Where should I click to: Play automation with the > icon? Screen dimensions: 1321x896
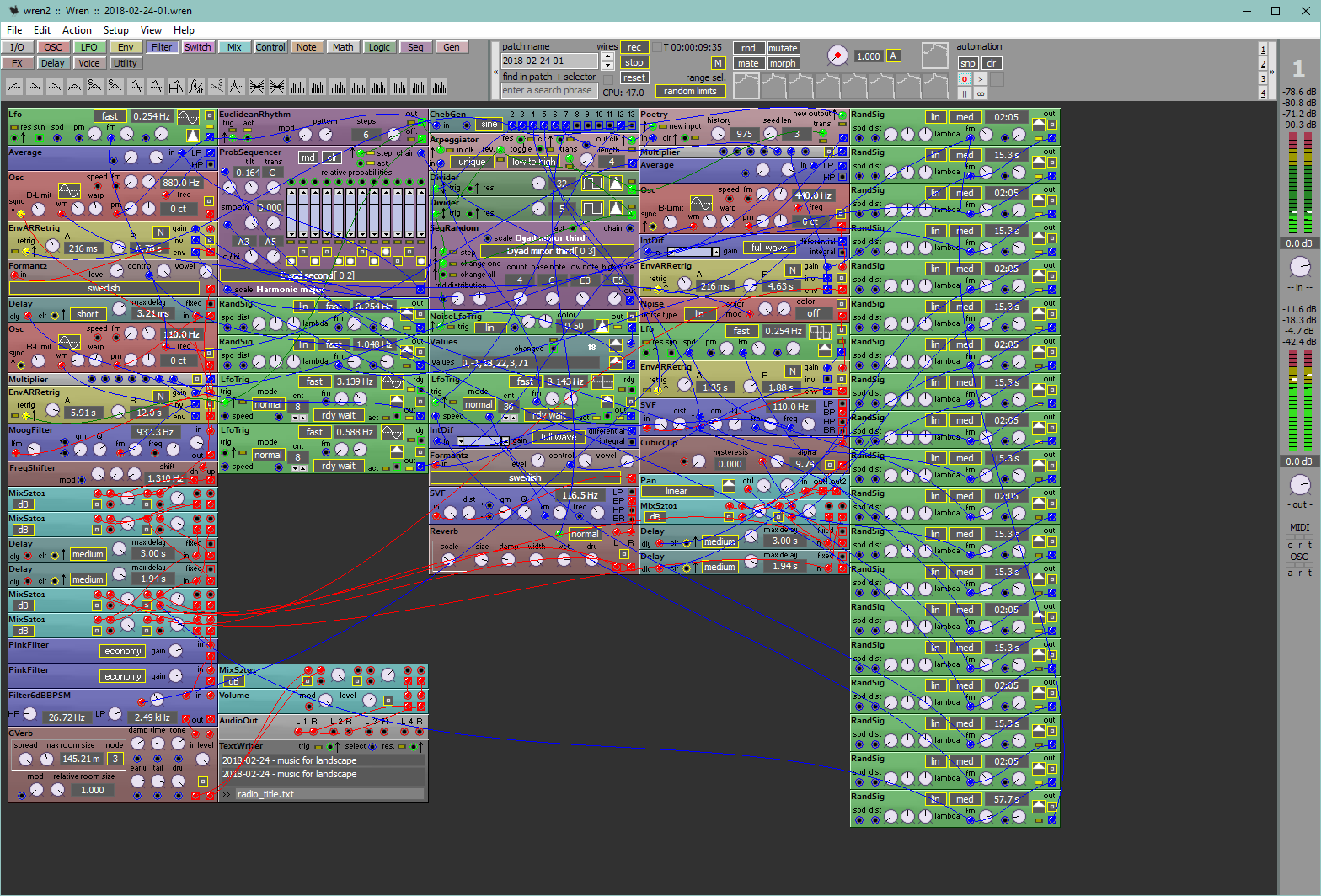pos(981,79)
